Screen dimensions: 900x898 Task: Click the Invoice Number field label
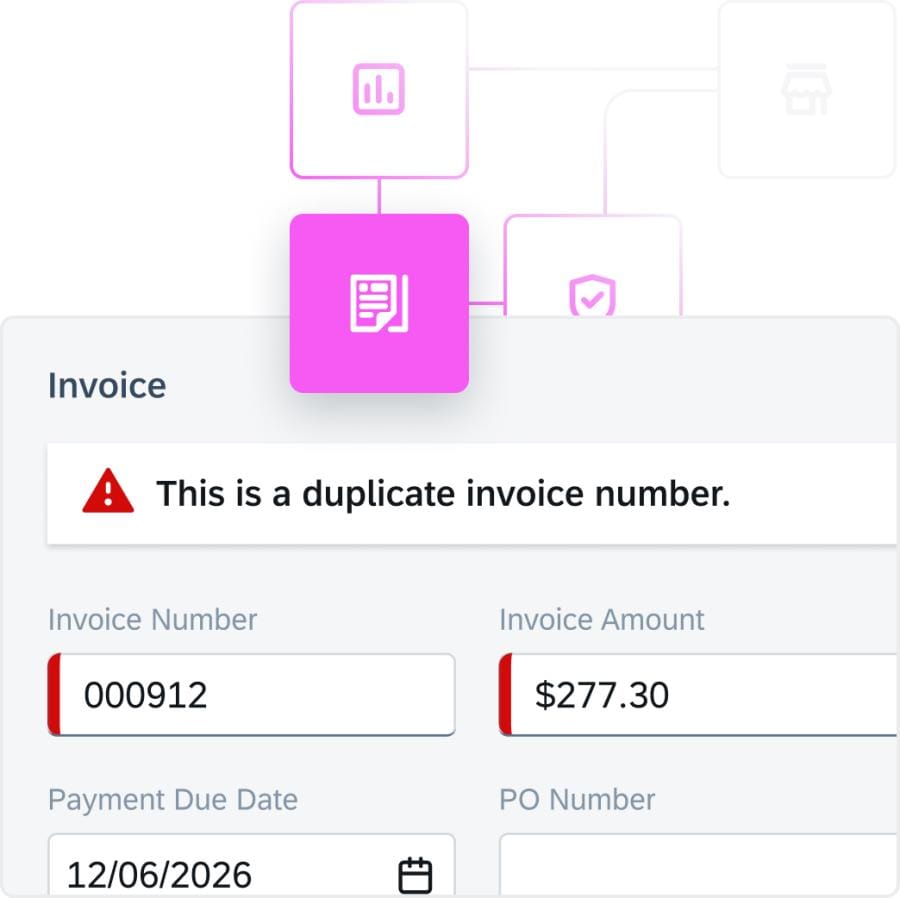click(152, 619)
